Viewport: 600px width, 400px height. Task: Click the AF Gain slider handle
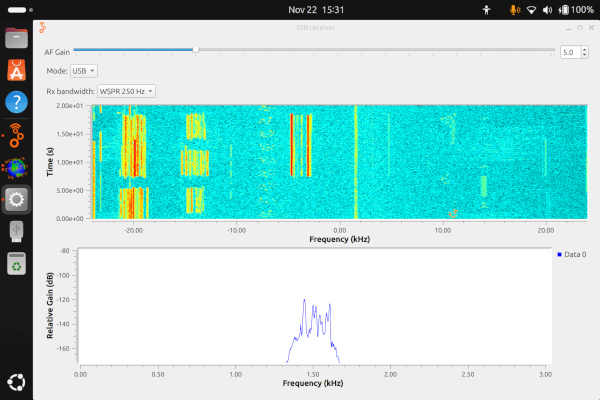[196, 50]
